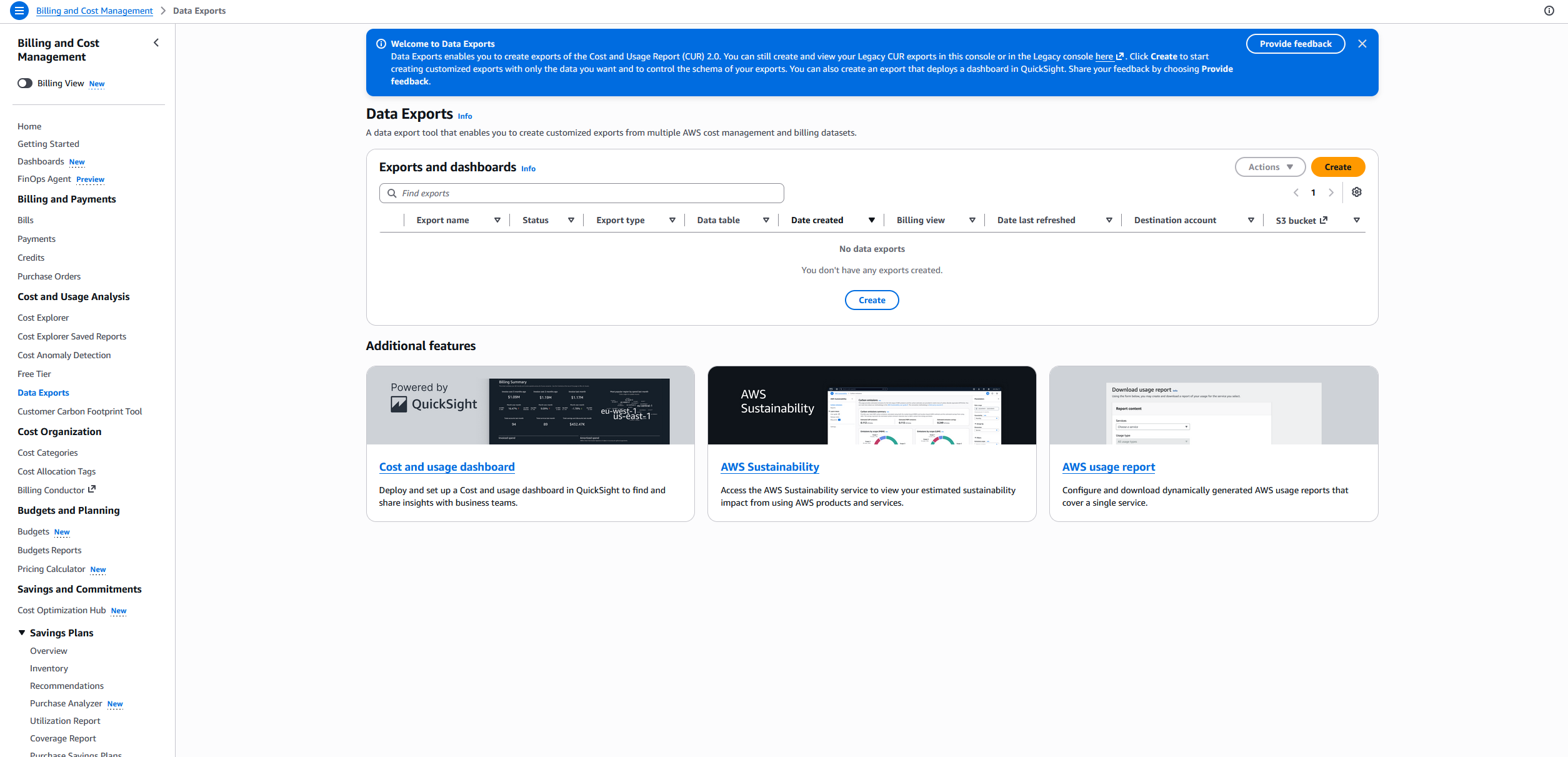Open Dashboards in the sidebar
Image resolution: width=1568 pixels, height=757 pixels.
pyautogui.click(x=41, y=161)
